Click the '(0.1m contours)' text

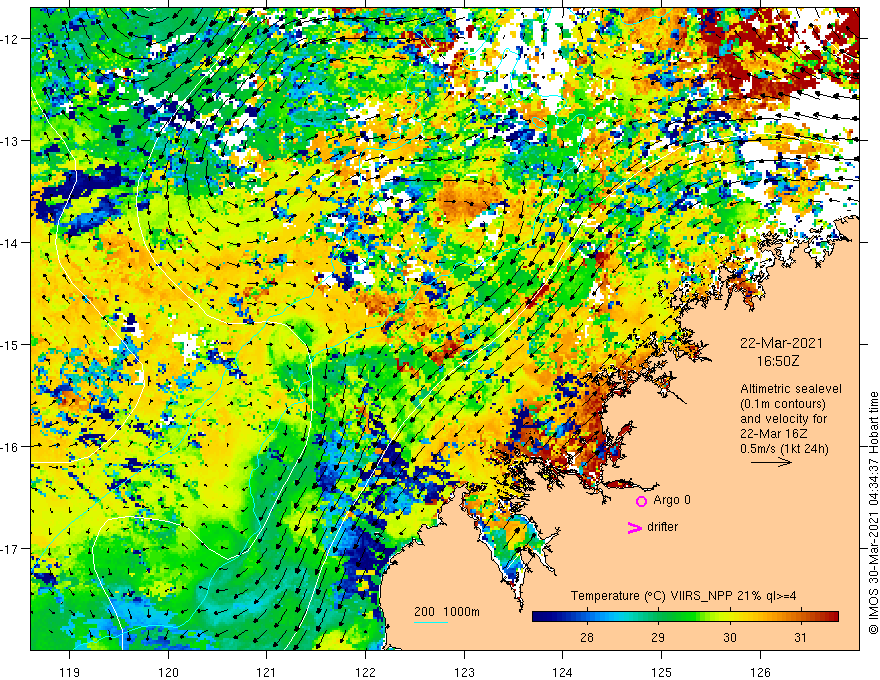tap(783, 404)
